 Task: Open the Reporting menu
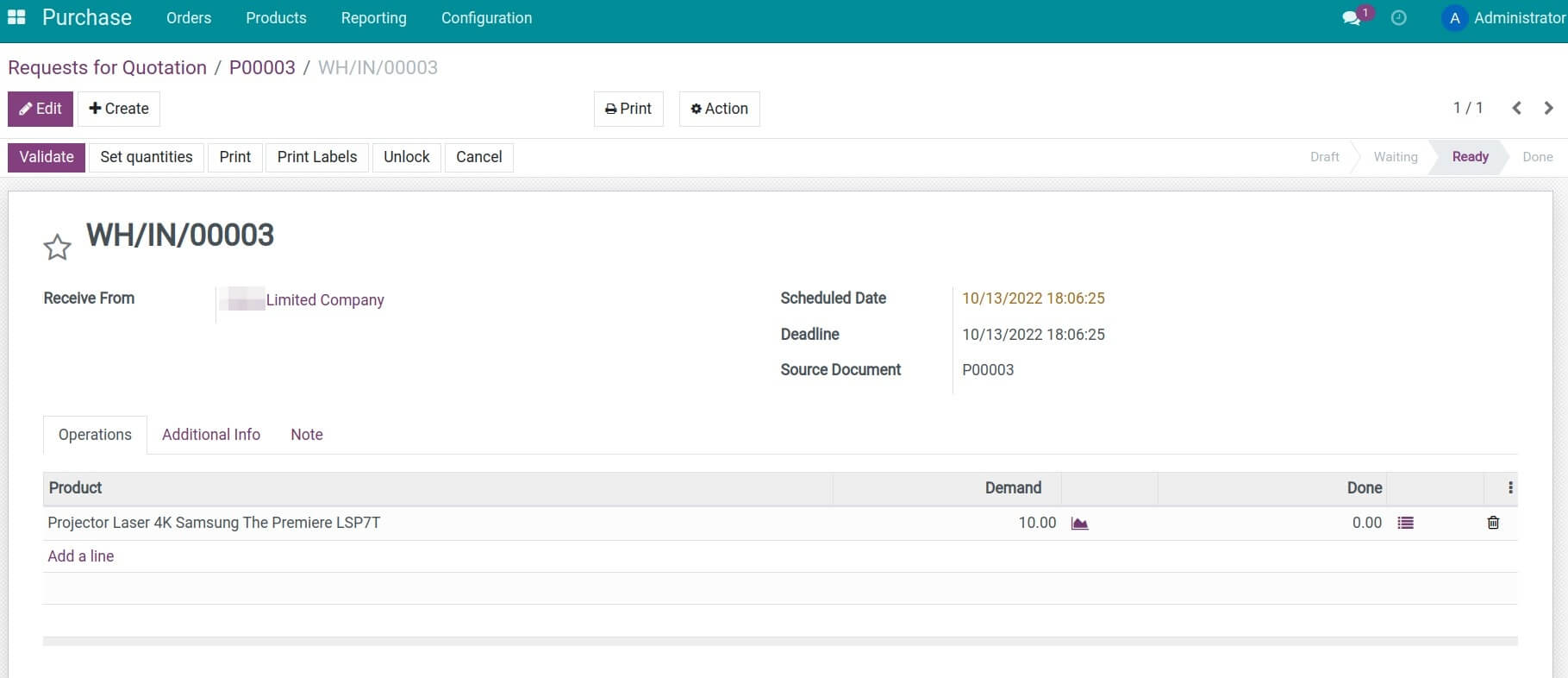point(373,18)
